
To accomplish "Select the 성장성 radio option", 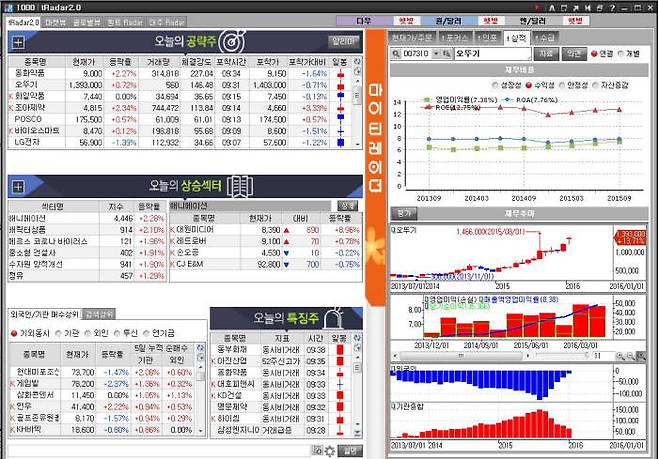I will 495,85.
